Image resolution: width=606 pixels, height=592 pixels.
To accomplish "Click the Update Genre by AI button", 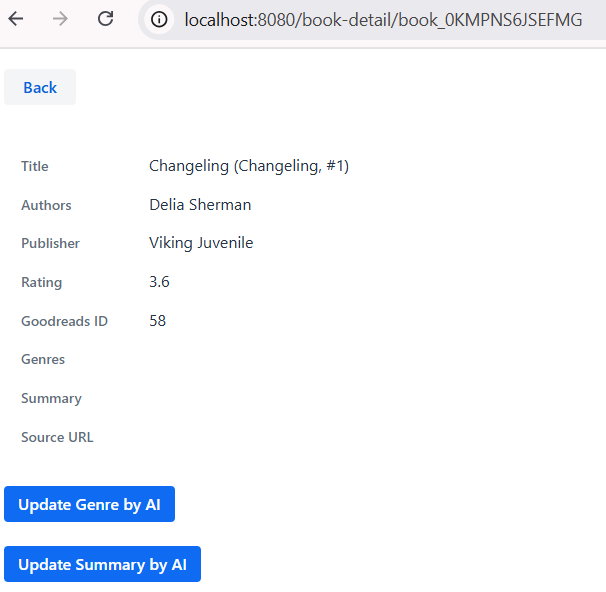I will 89,505.
